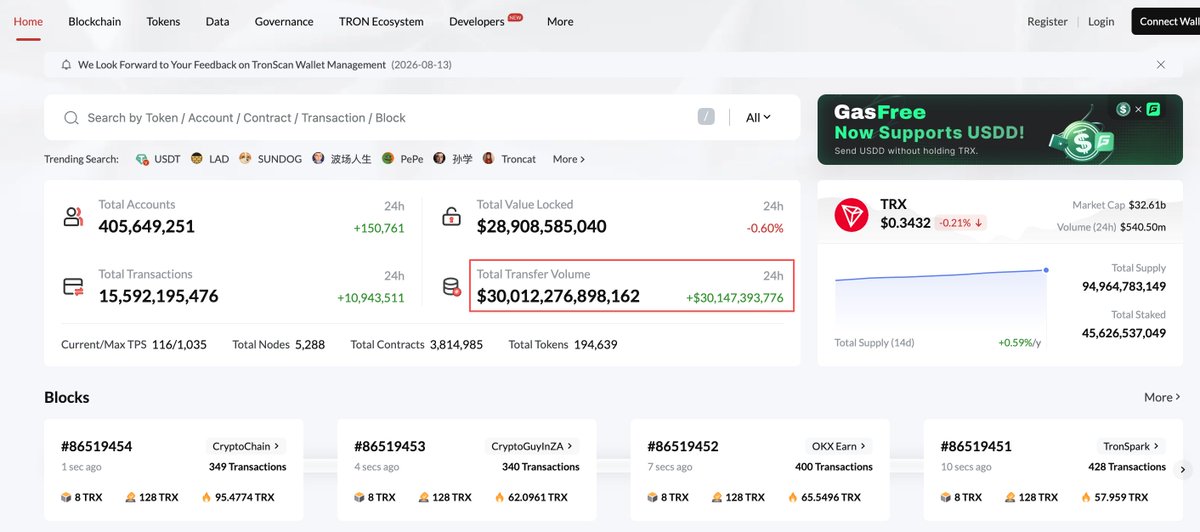Click Total Contracts 3,814,985
The height and width of the screenshot is (532, 1200).
pyautogui.click(x=417, y=344)
